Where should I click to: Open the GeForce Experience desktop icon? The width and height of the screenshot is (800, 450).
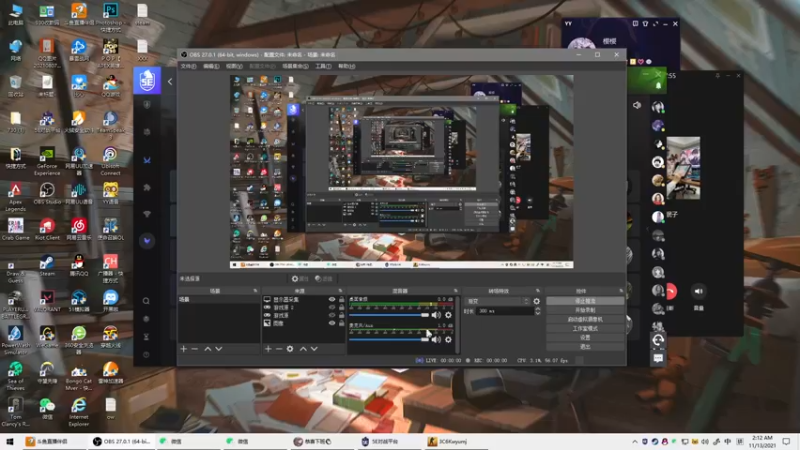47,160
